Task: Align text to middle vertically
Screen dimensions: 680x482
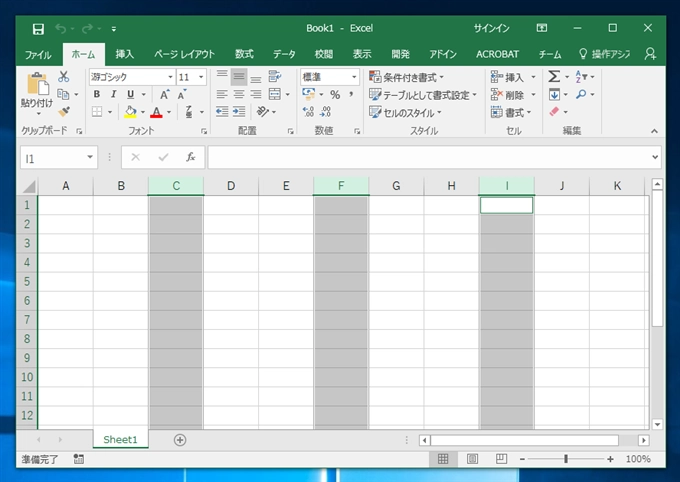Action: (239, 77)
